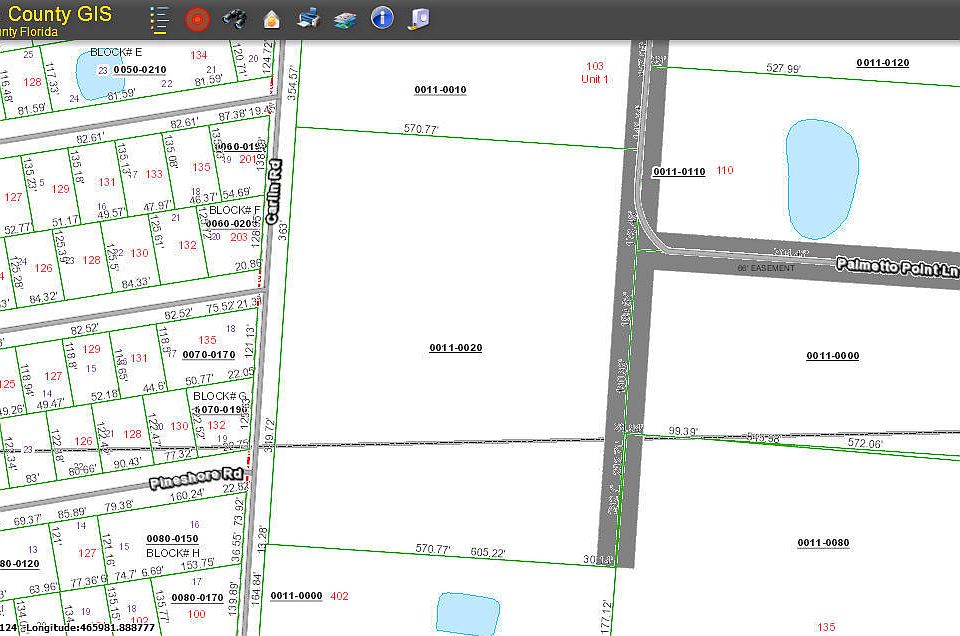Click parcel 0011-0110 label

679,172
